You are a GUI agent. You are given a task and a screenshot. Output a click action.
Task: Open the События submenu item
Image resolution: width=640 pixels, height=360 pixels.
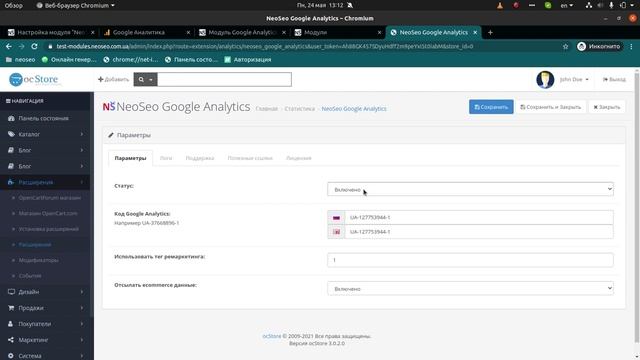(x=30, y=276)
